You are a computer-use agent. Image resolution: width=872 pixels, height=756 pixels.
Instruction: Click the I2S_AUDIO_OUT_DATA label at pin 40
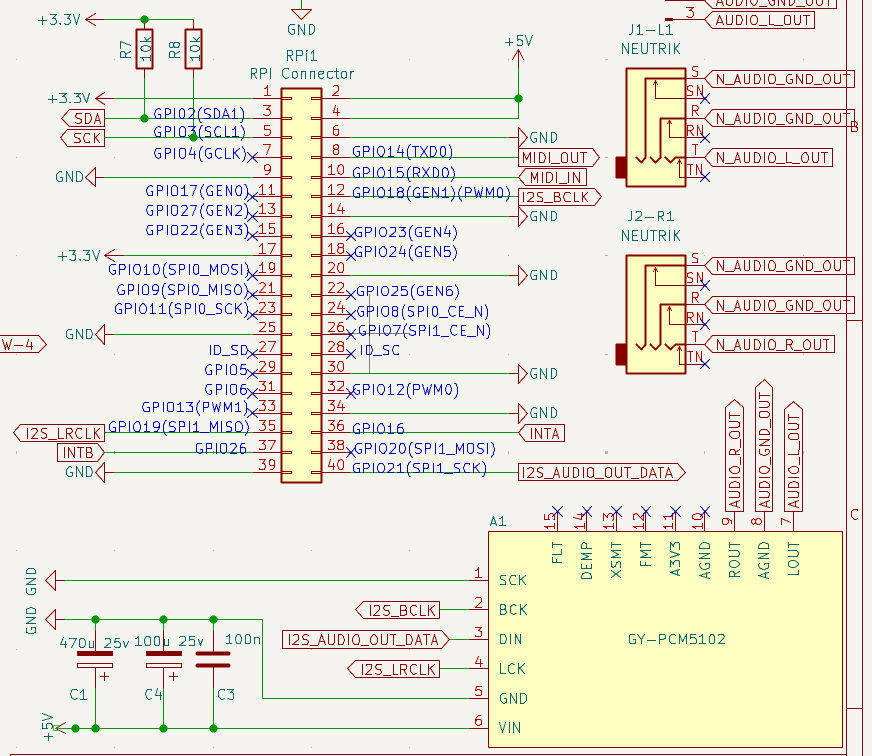(x=600, y=472)
